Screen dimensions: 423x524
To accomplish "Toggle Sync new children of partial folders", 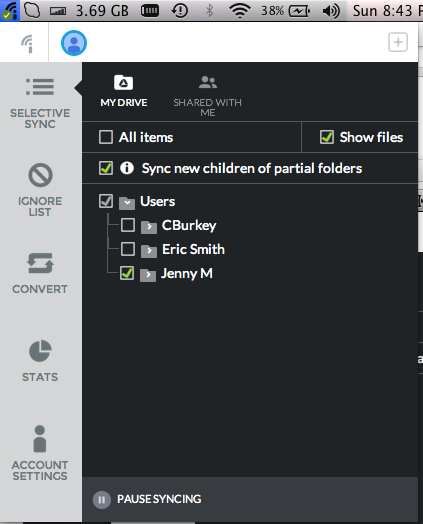I will coord(106,168).
